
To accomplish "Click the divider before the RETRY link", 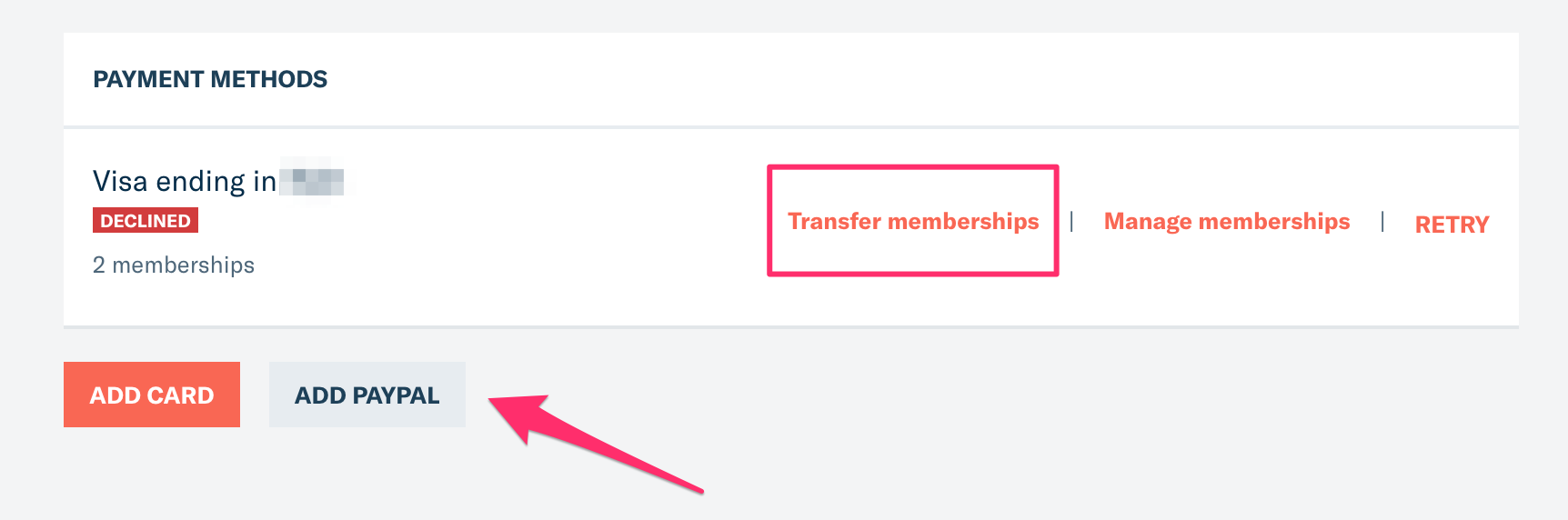I will [1382, 221].
